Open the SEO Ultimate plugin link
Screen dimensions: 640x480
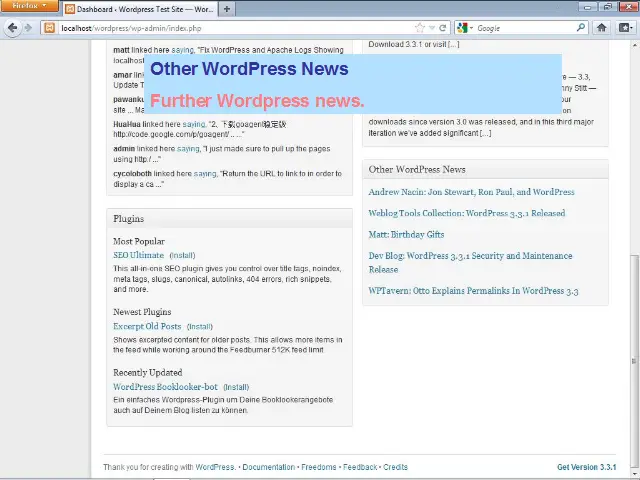(x=138, y=255)
